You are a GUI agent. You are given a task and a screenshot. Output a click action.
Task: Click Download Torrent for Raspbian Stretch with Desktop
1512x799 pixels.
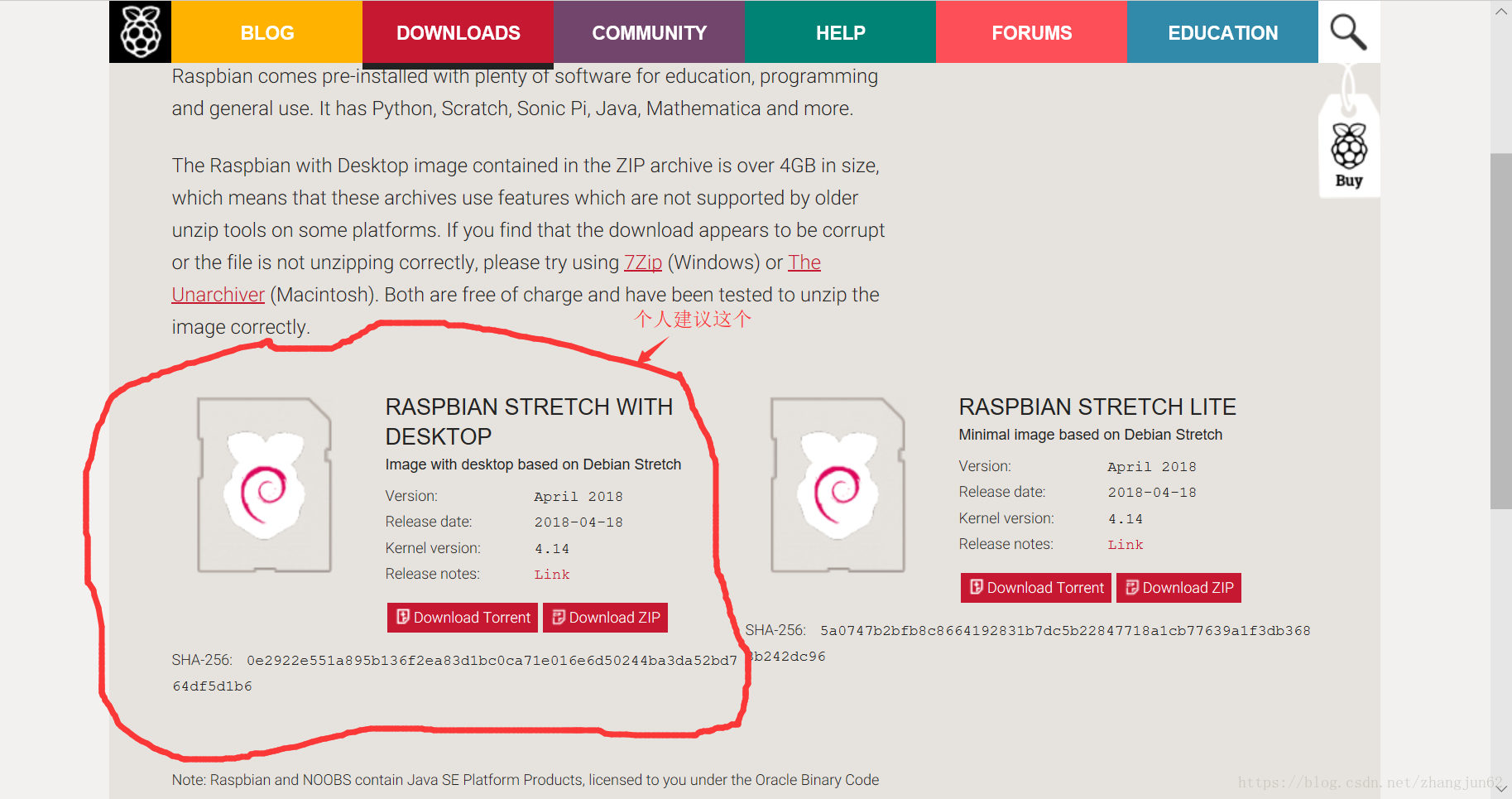point(463,618)
